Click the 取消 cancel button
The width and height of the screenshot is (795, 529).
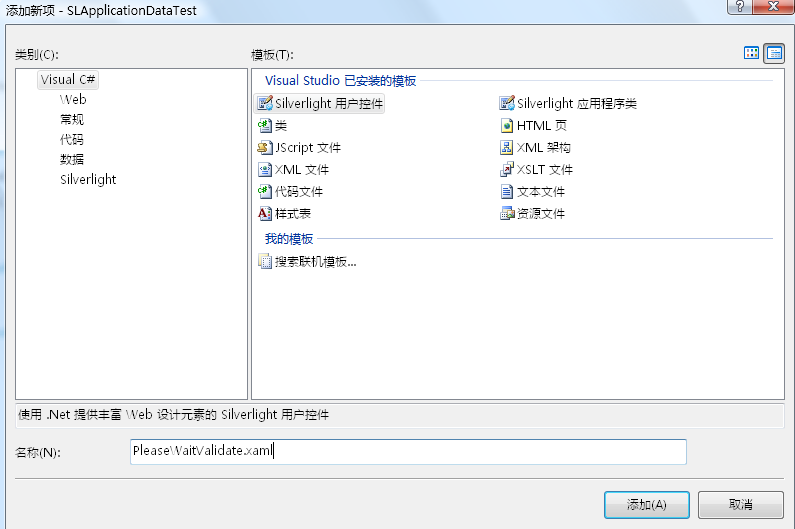[x=741, y=504]
